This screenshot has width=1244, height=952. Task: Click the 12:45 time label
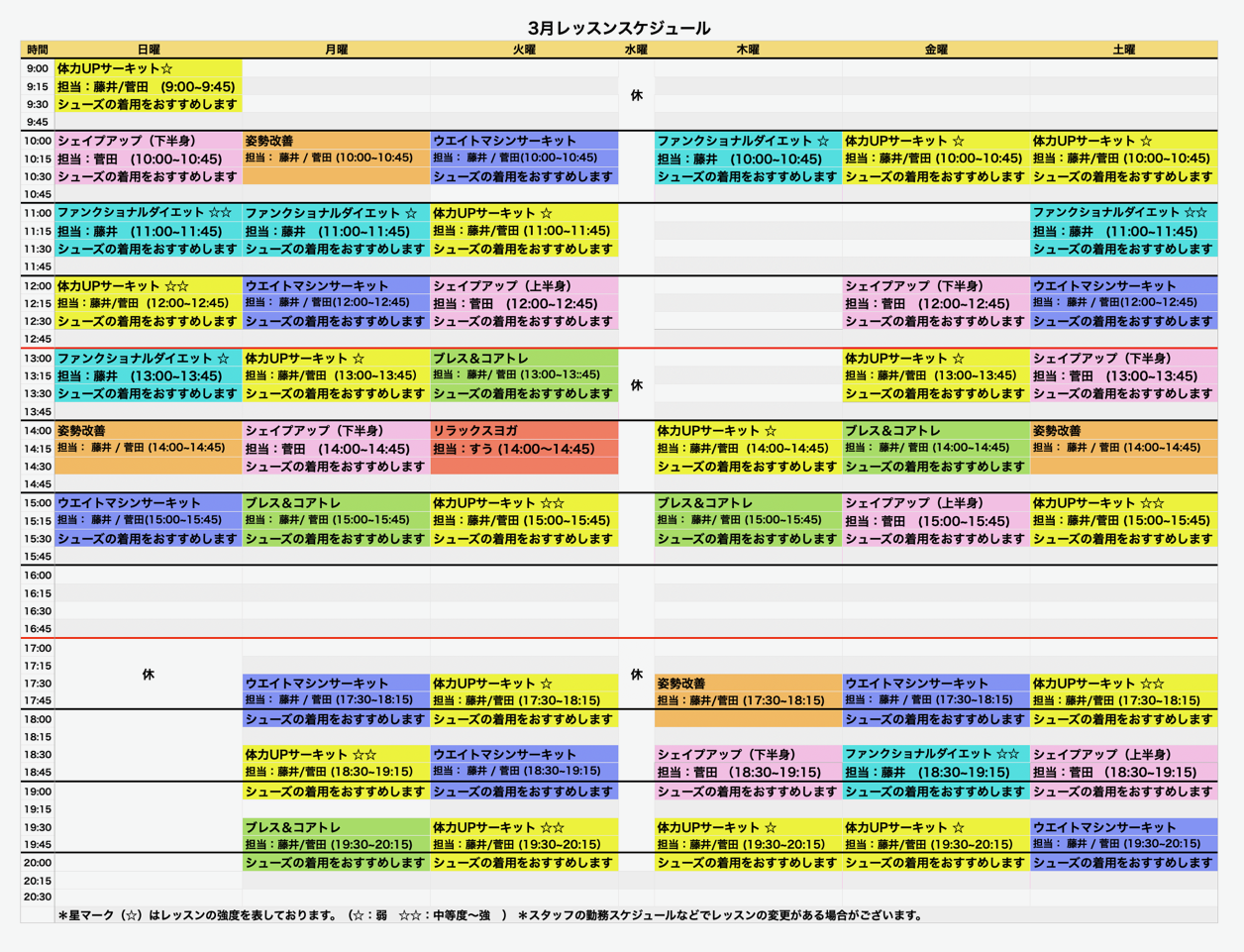click(x=38, y=340)
